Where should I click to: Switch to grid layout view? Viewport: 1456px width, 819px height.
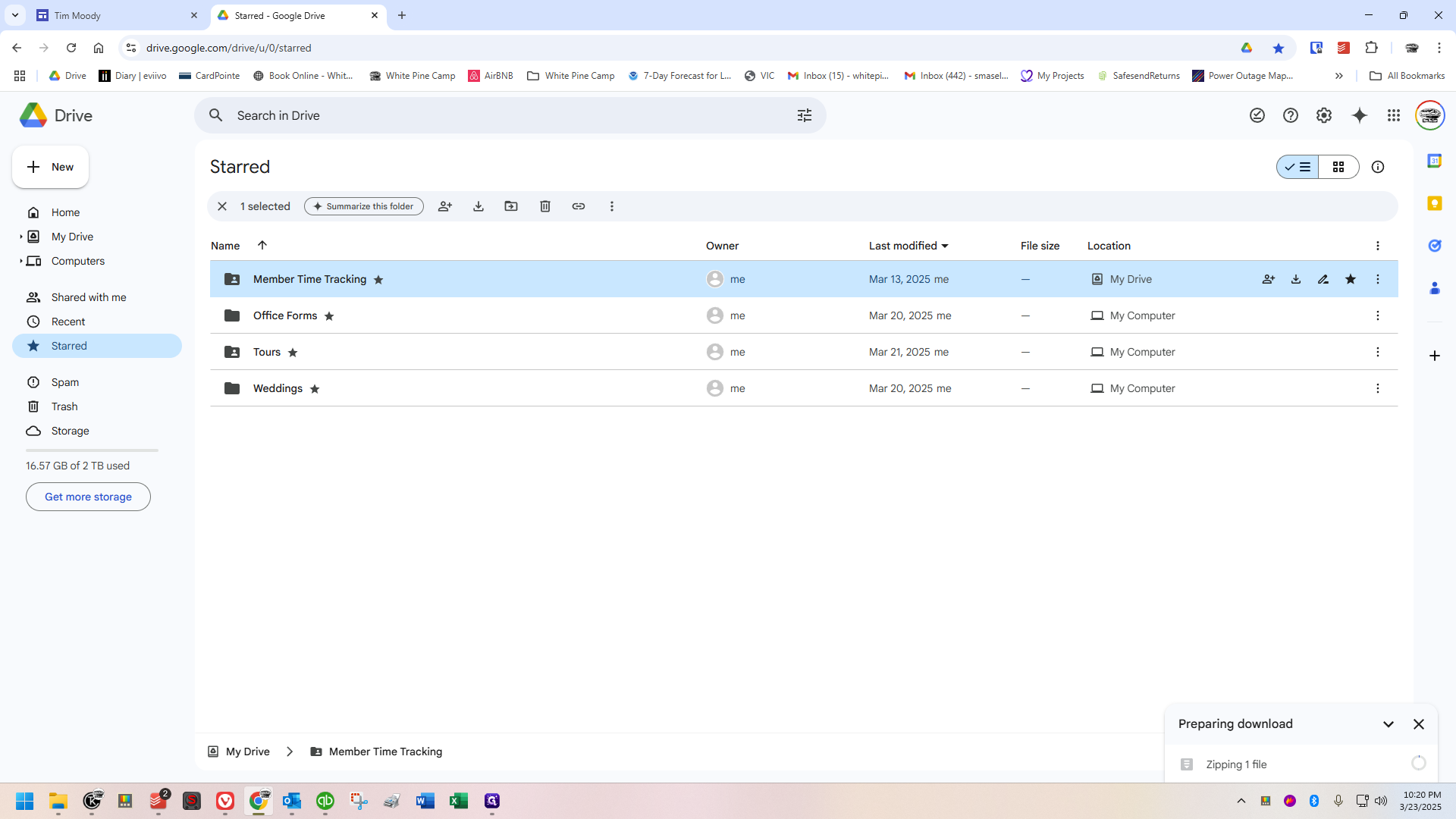[x=1338, y=167]
